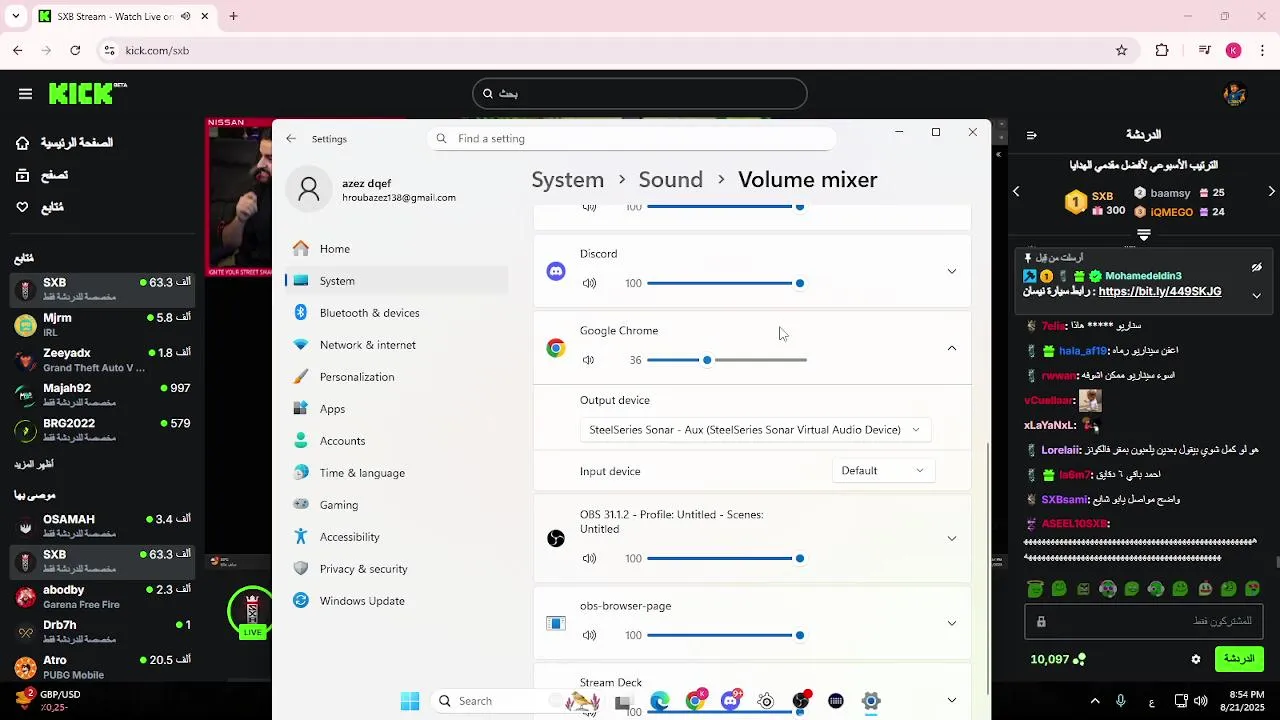Image resolution: width=1280 pixels, height=720 pixels.
Task: Click the Gaming controller icon
Action: click(301, 505)
